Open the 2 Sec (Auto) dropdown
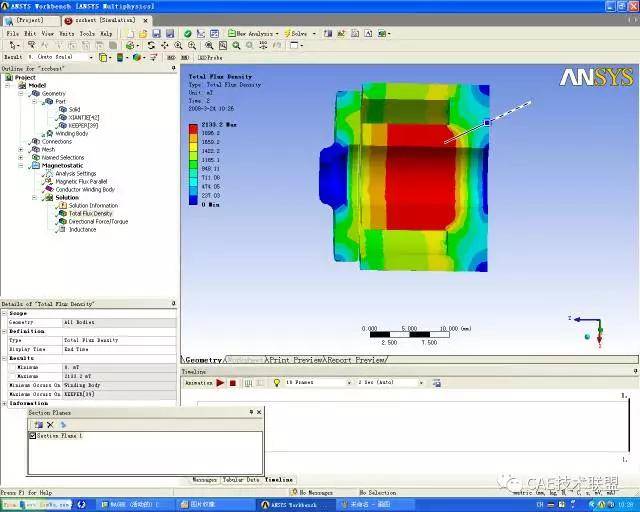The image size is (640, 512). pyautogui.click(x=421, y=383)
